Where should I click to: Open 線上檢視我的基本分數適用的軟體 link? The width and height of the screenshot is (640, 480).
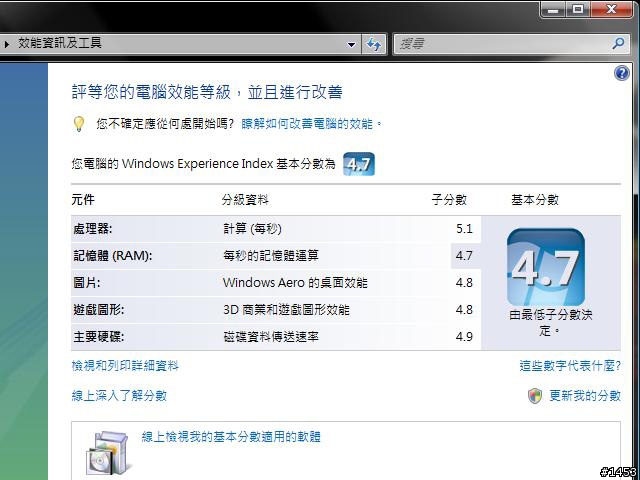pyautogui.click(x=231, y=437)
